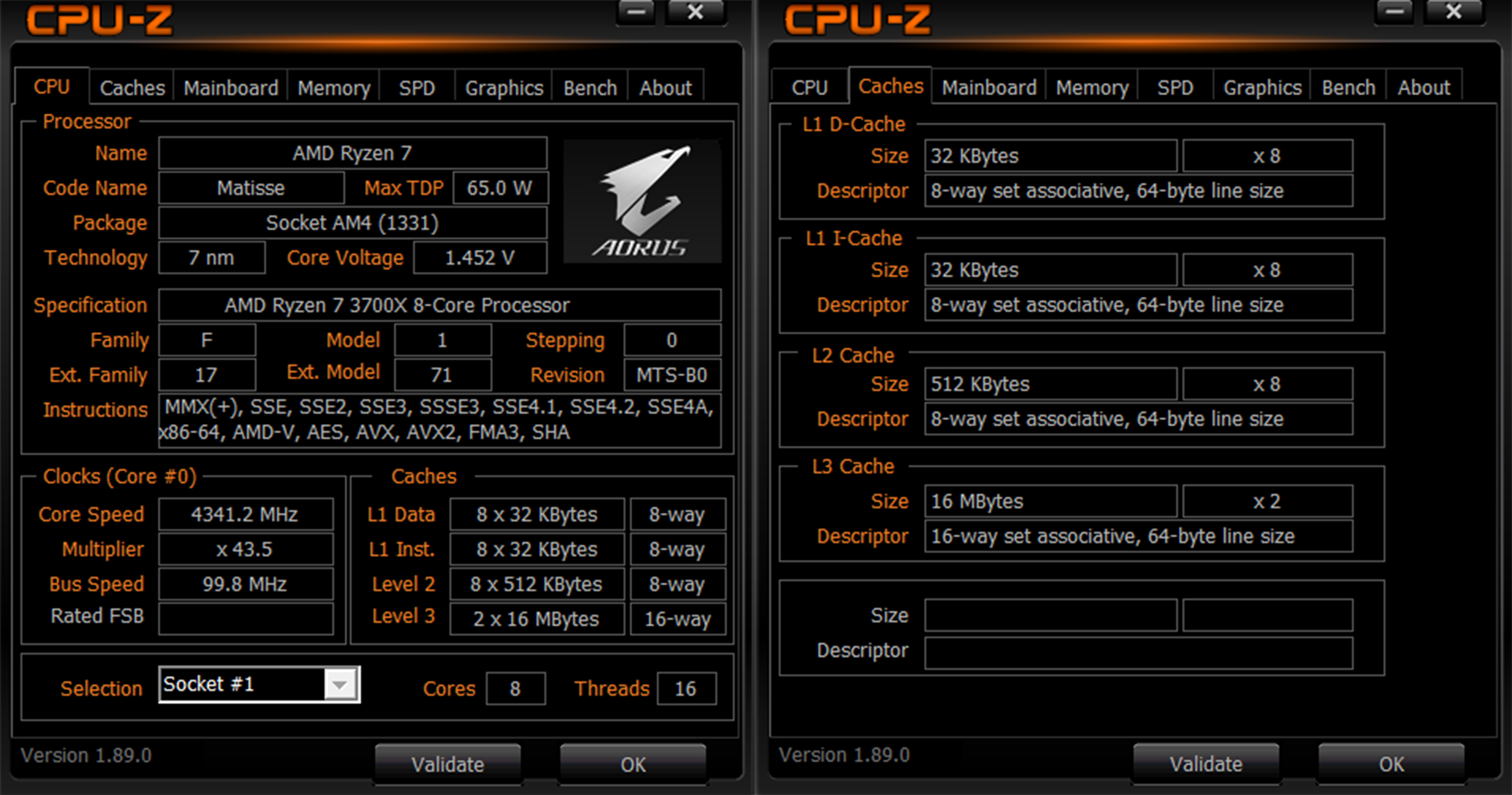The image size is (1512, 795).
Task: Click the L1 I-Cache descriptor field
Action: pos(1139,305)
